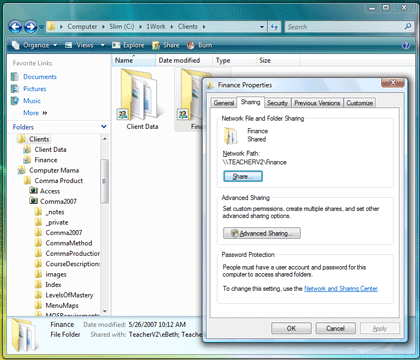Screen dimensions: 420x360
Task: Click the magnifier search icon
Action: click(x=408, y=26)
